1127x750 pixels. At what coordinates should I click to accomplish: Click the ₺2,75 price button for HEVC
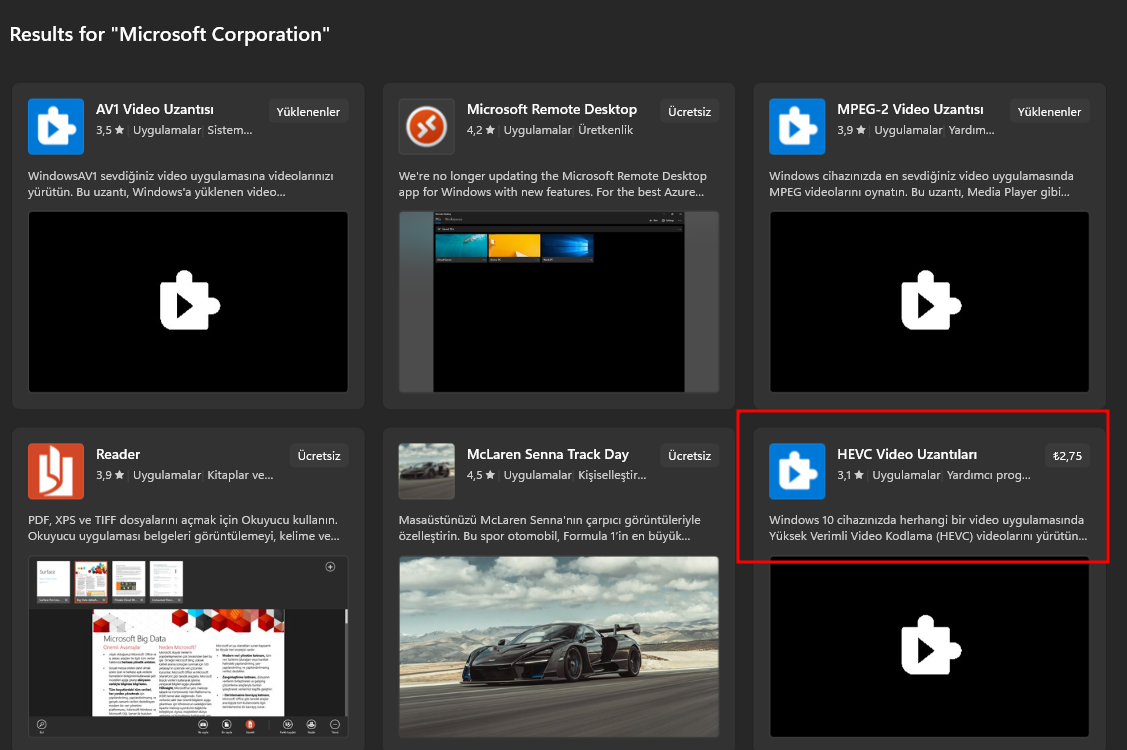coord(1067,456)
